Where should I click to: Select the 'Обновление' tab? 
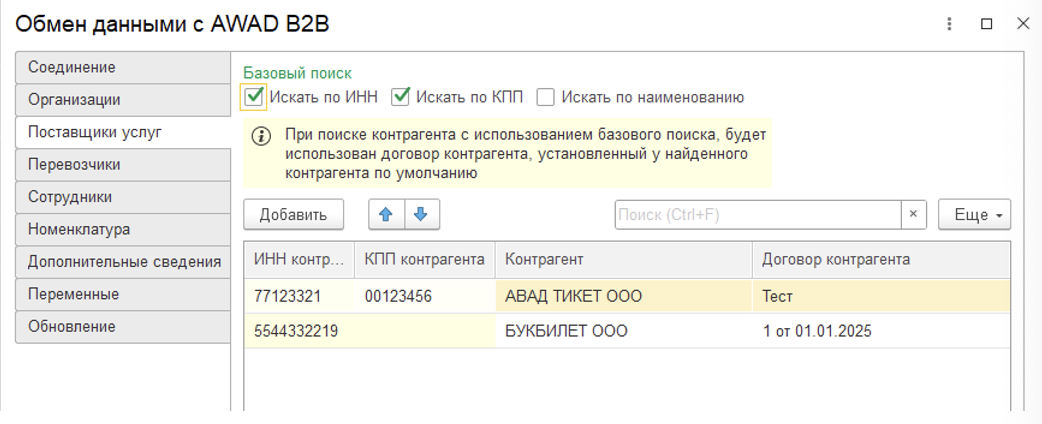pos(122,327)
